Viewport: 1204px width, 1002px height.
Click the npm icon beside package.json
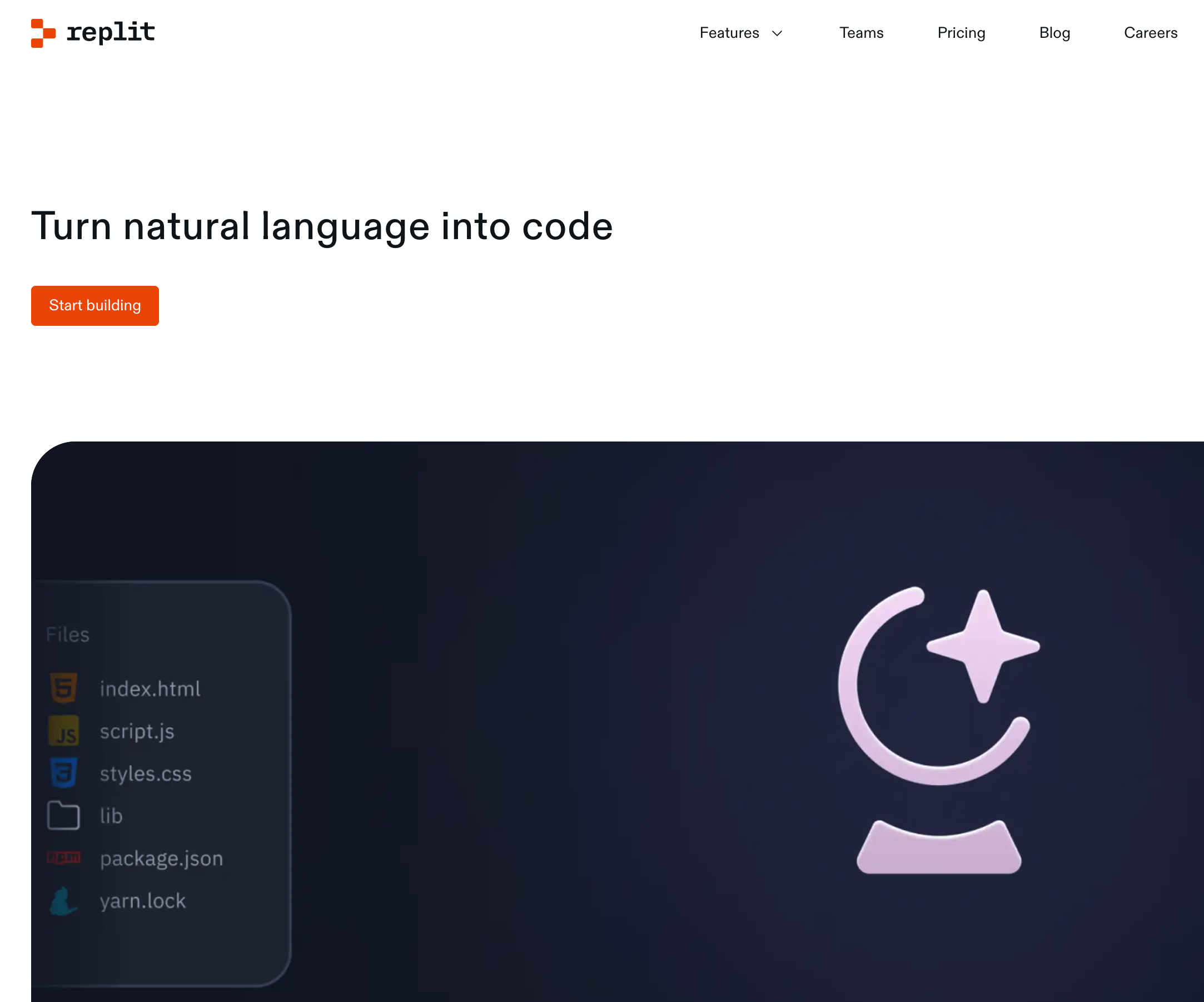click(63, 857)
